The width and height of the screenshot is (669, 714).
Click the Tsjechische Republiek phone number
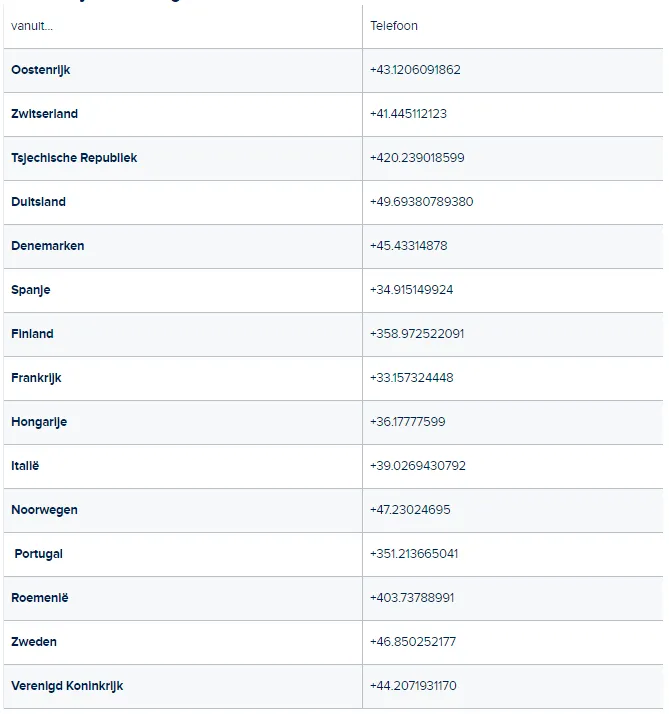(x=417, y=158)
